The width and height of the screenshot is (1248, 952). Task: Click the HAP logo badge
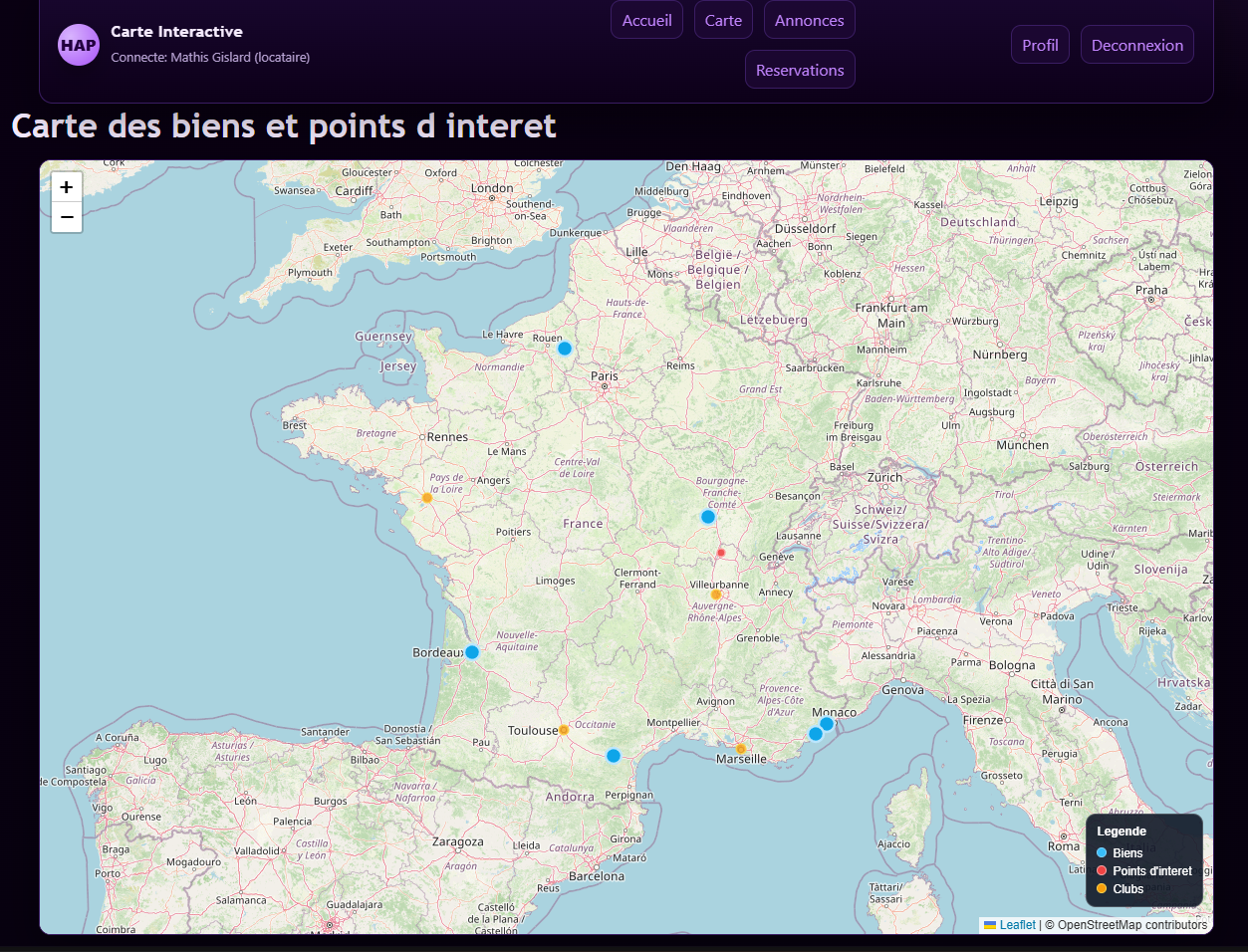[x=79, y=45]
